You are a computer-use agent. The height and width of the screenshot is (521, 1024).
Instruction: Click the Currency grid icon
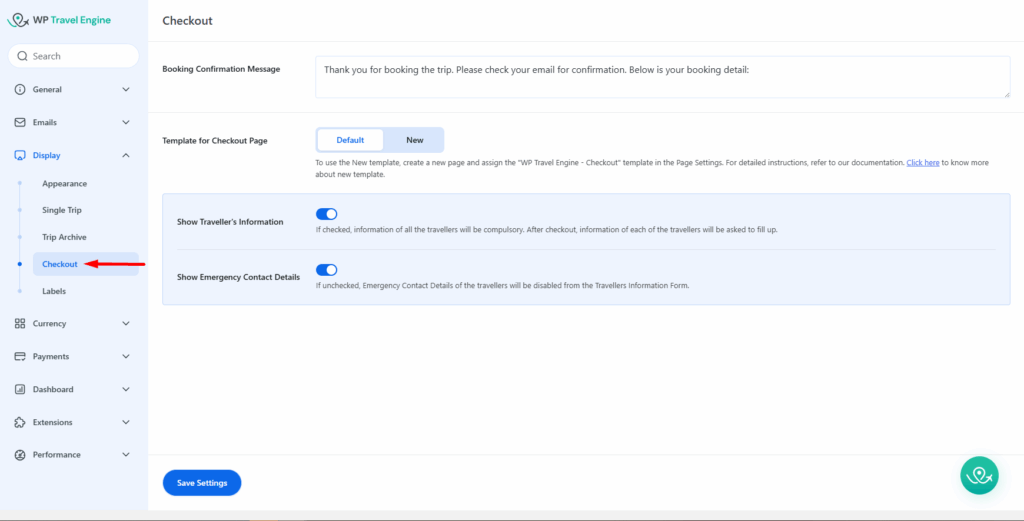click(x=20, y=324)
